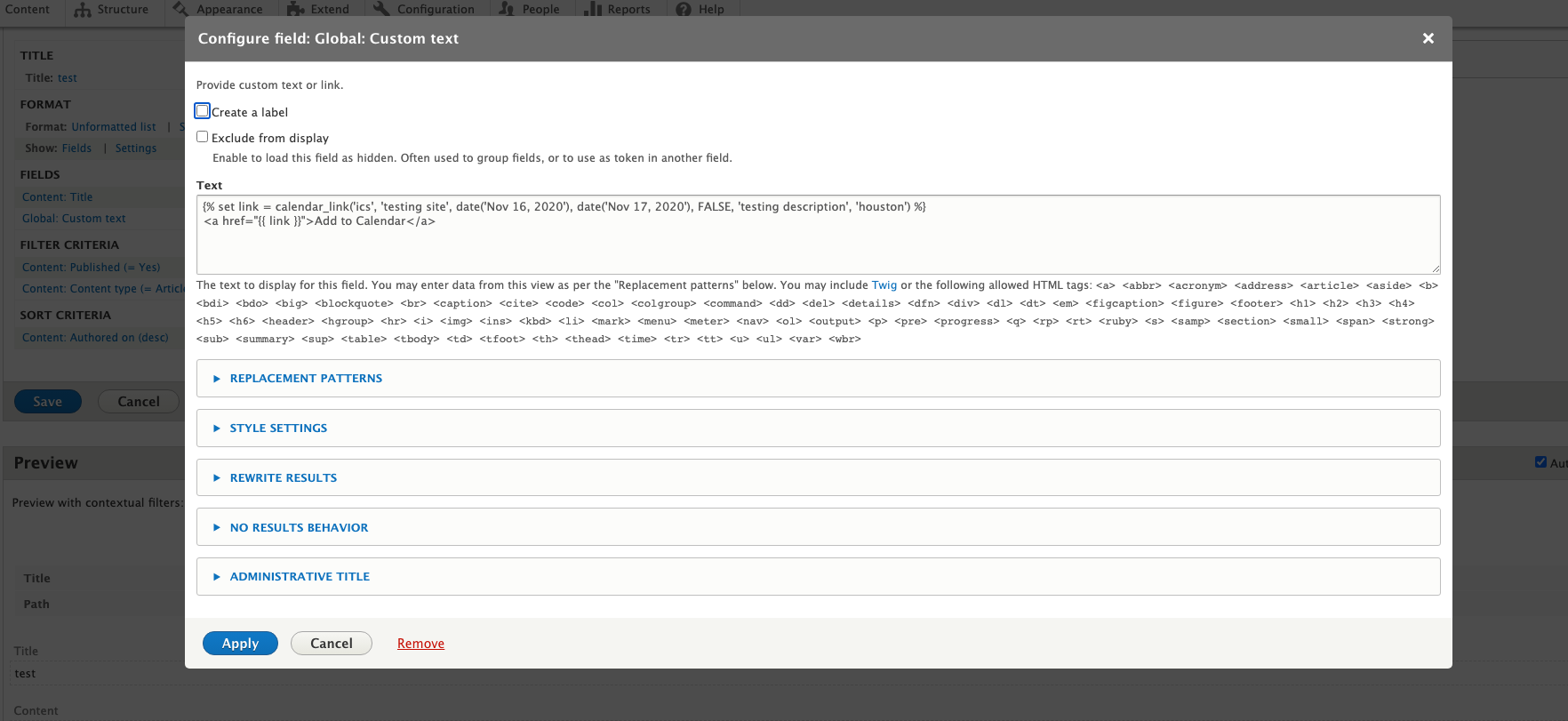Click the Structure hierarchy icon in toolbar

click(83, 9)
